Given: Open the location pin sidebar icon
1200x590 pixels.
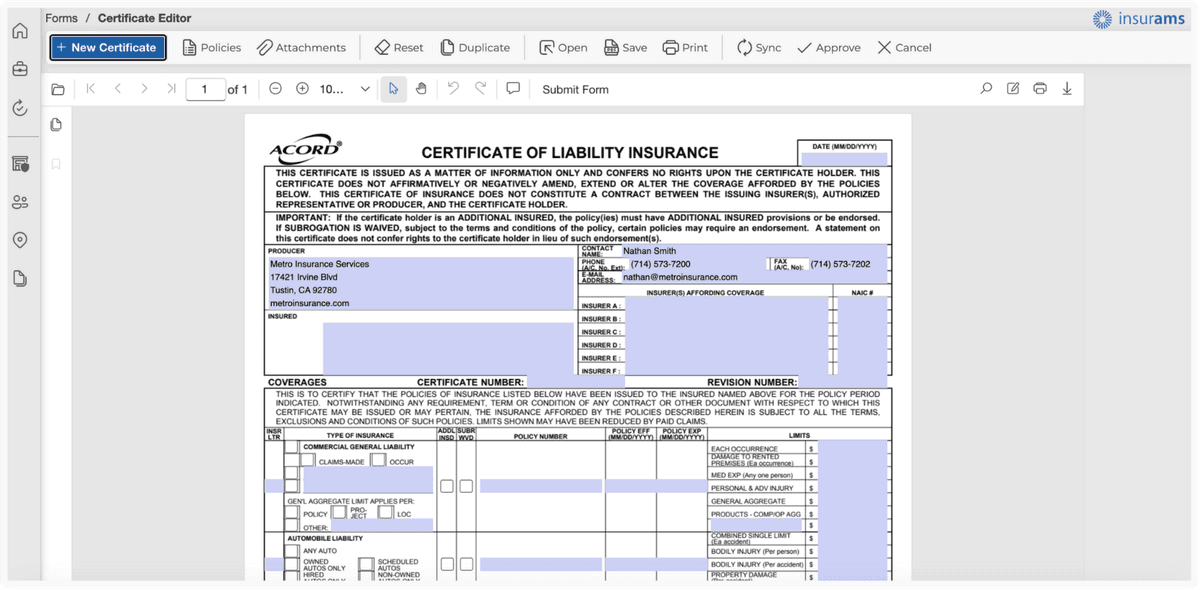Looking at the screenshot, I should (x=20, y=240).
